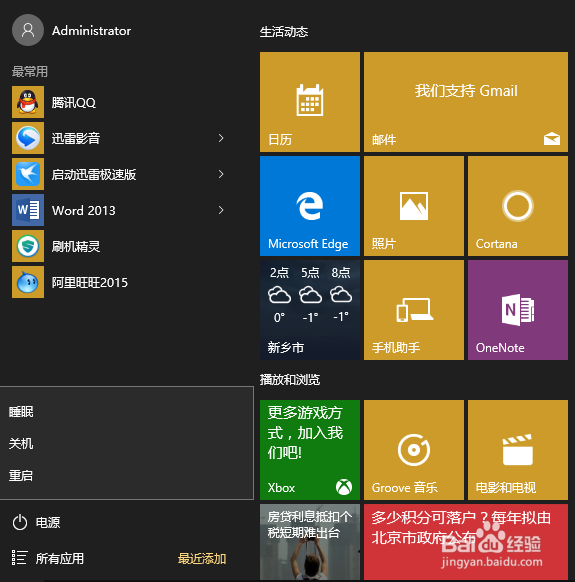
Task: Open the 手机助手 tile
Action: click(x=414, y=310)
